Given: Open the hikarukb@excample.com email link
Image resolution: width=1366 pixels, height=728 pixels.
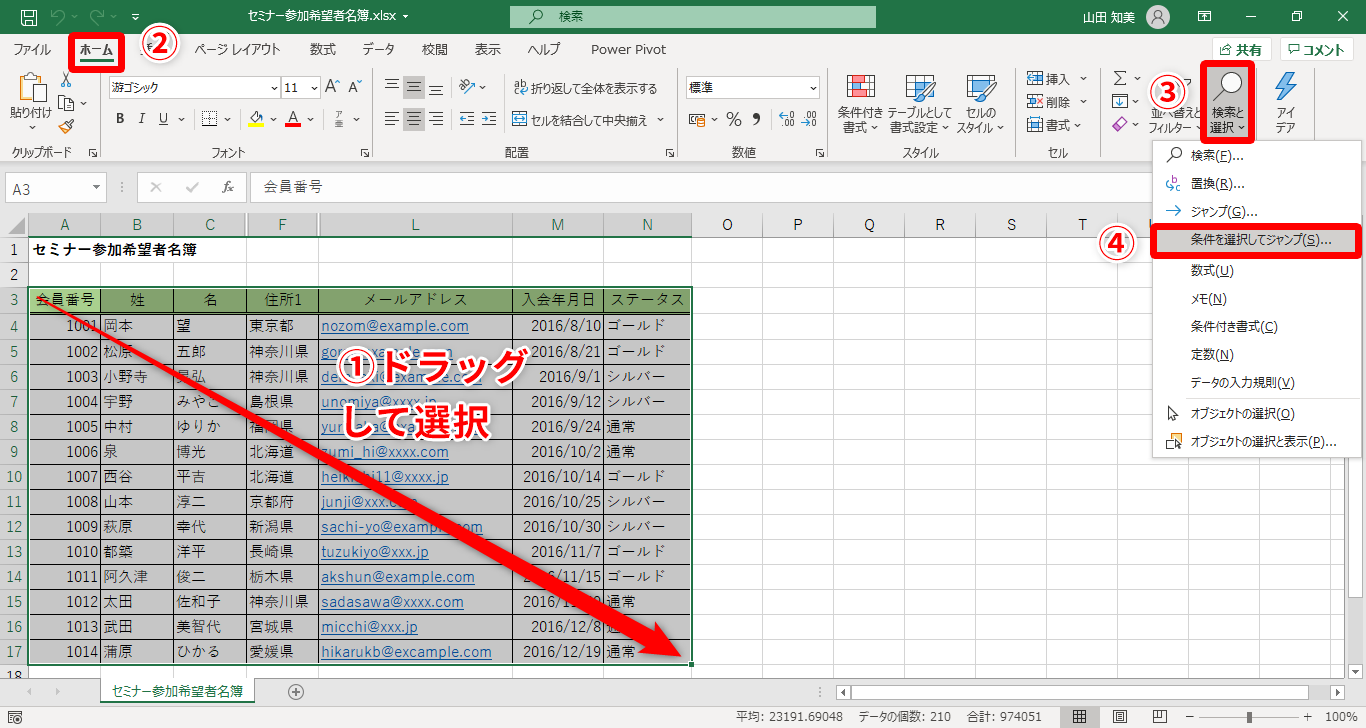Looking at the screenshot, I should tap(406, 652).
